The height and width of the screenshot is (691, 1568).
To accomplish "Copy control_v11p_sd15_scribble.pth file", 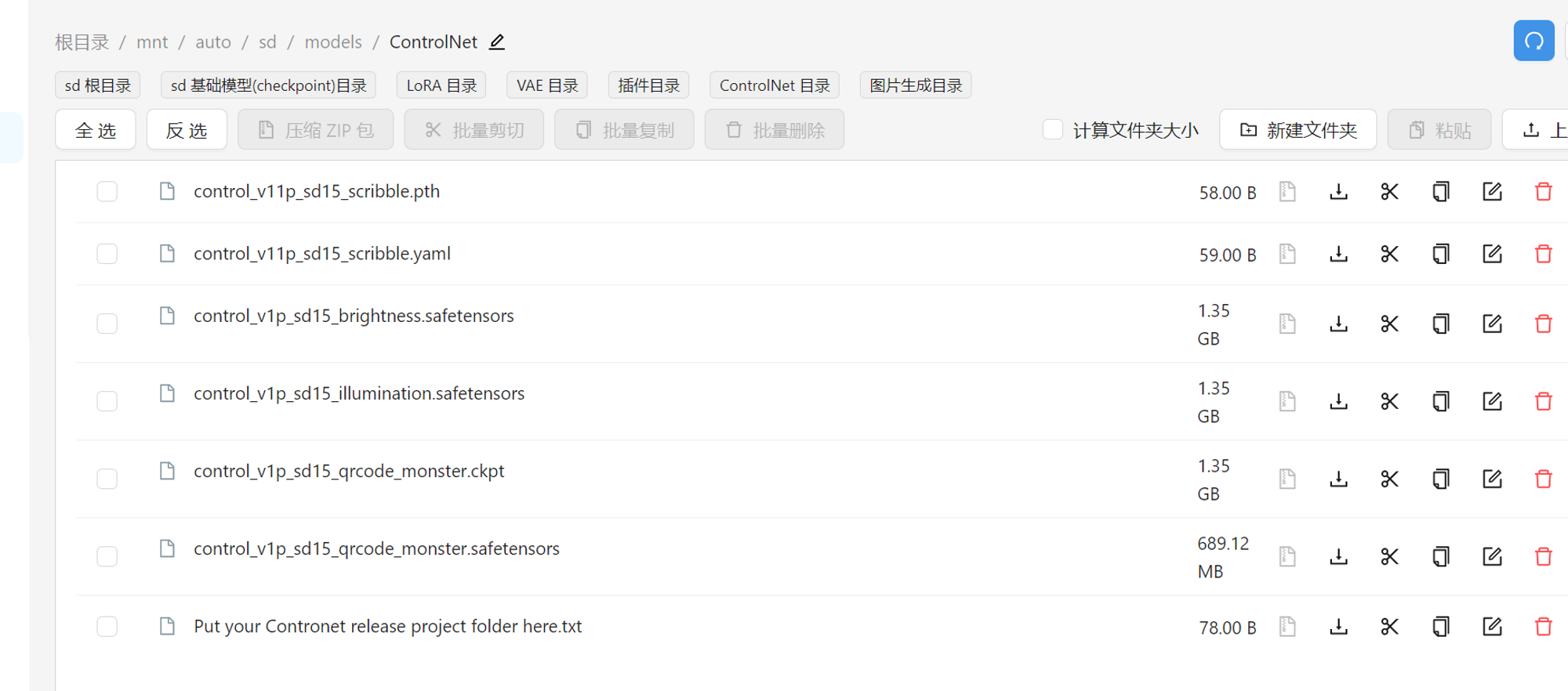I will click(x=1441, y=192).
